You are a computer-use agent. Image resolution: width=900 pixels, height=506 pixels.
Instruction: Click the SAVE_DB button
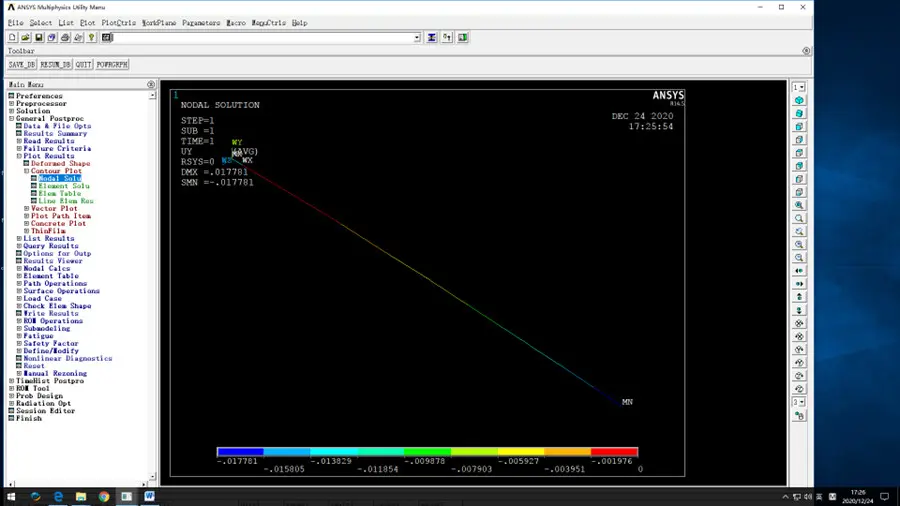22,65
